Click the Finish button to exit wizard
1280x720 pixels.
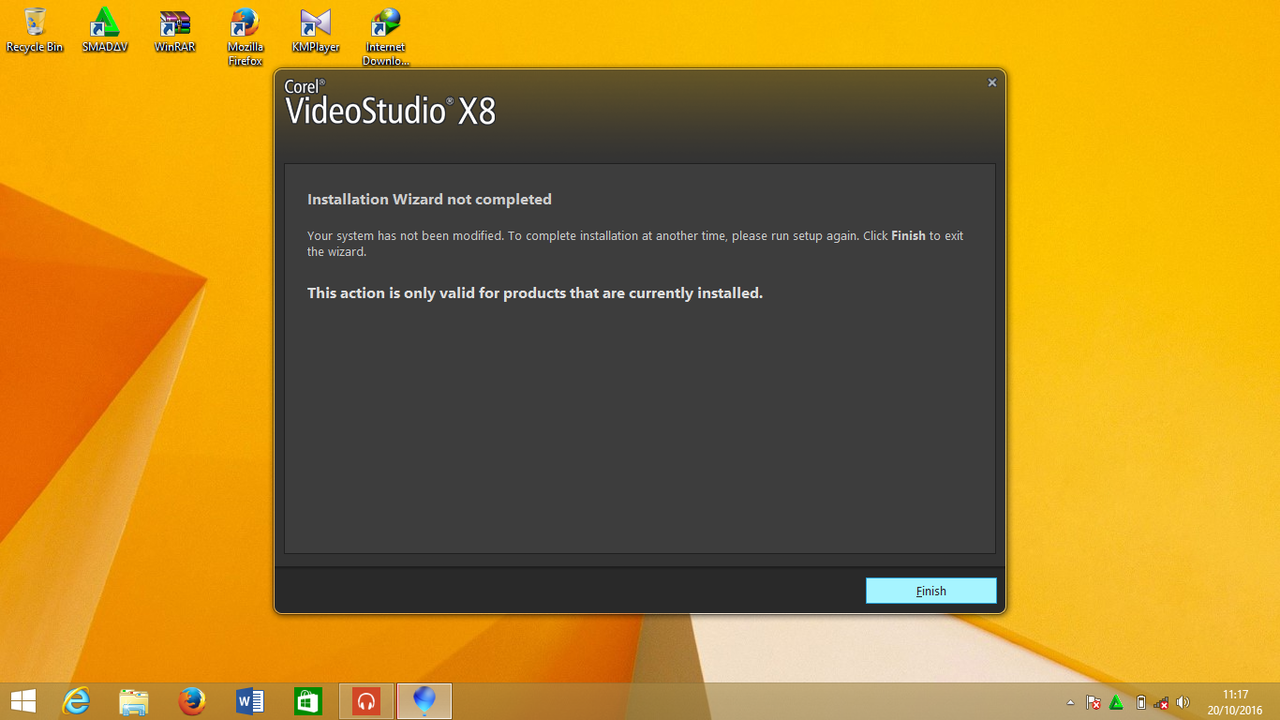(931, 591)
